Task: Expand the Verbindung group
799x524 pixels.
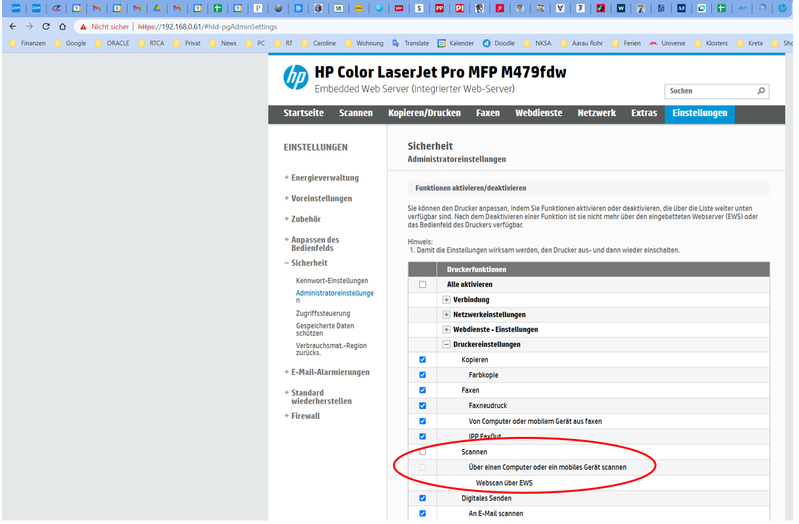Action: pyautogui.click(x=446, y=300)
